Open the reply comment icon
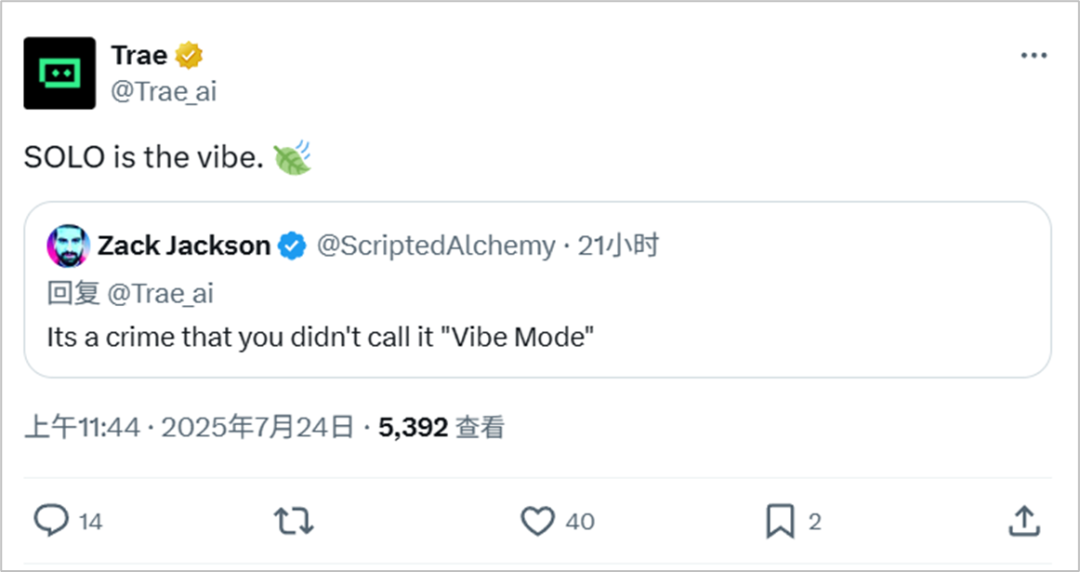1080x572 pixels. click(x=51, y=520)
